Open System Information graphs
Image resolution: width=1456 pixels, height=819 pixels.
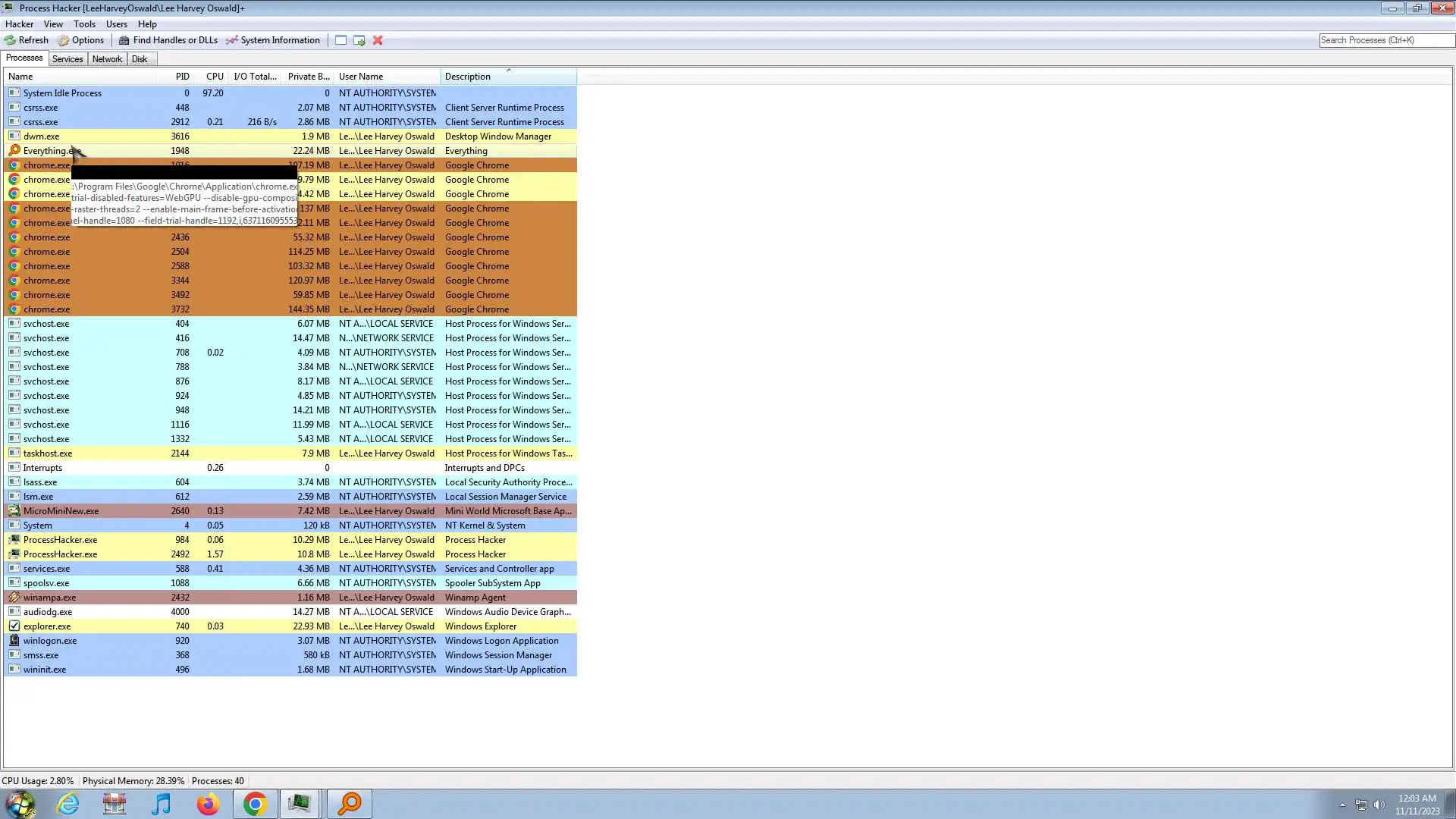click(273, 40)
